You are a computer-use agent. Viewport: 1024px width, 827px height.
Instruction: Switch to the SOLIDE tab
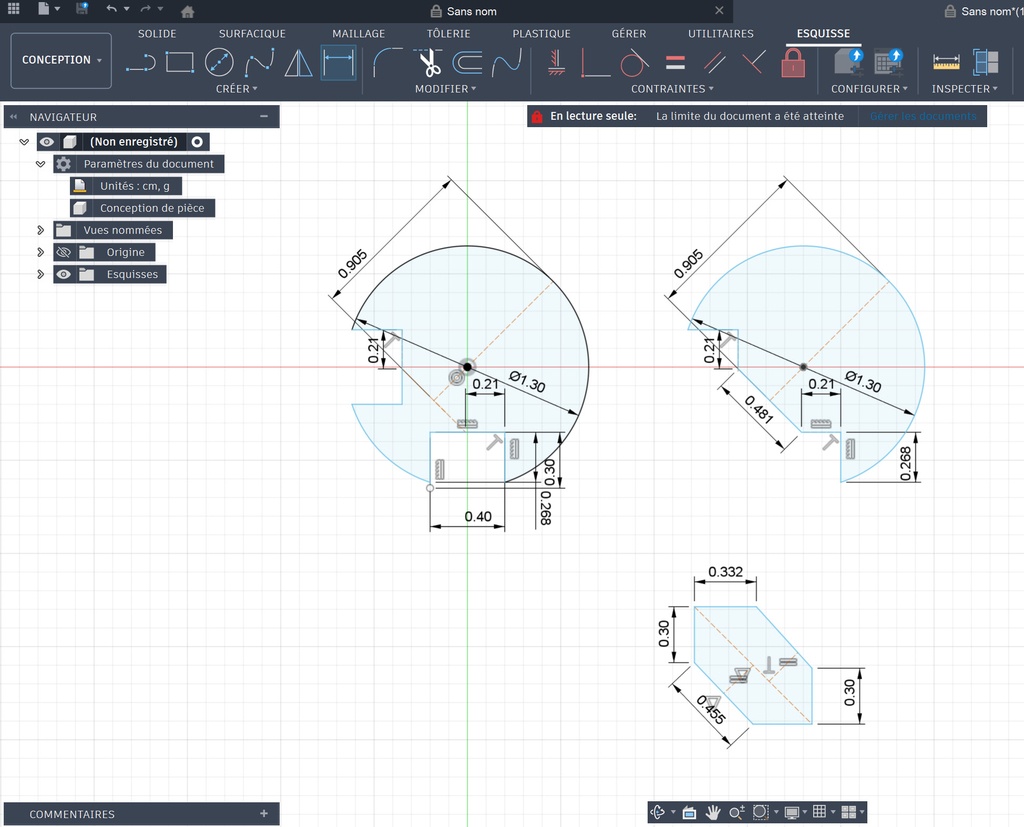pyautogui.click(x=157, y=34)
